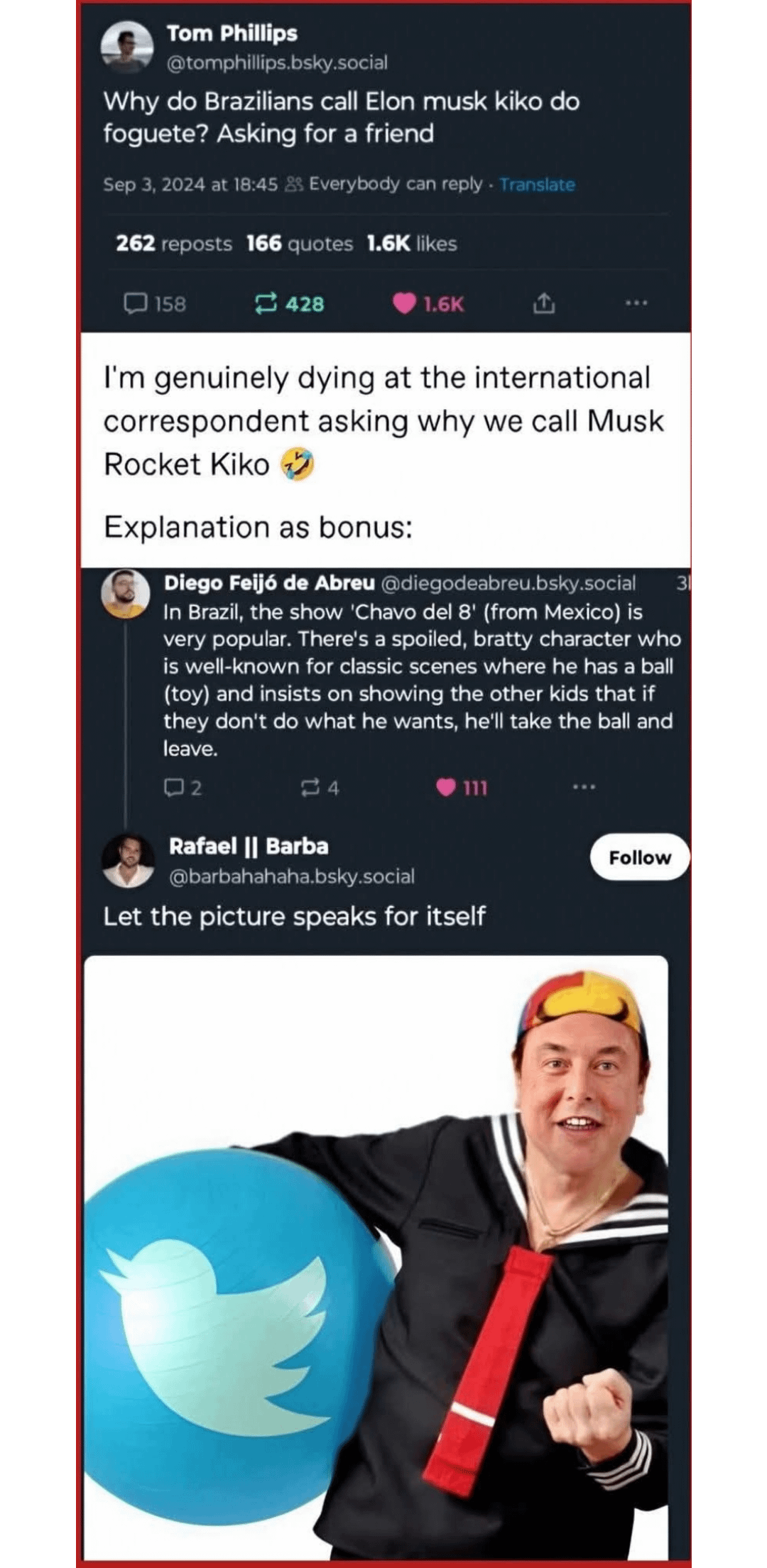
Task: Tap the repost icon showing 428
Action: click(265, 304)
